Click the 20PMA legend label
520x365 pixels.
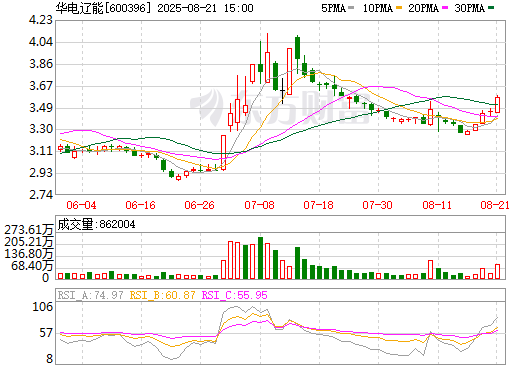point(423,8)
